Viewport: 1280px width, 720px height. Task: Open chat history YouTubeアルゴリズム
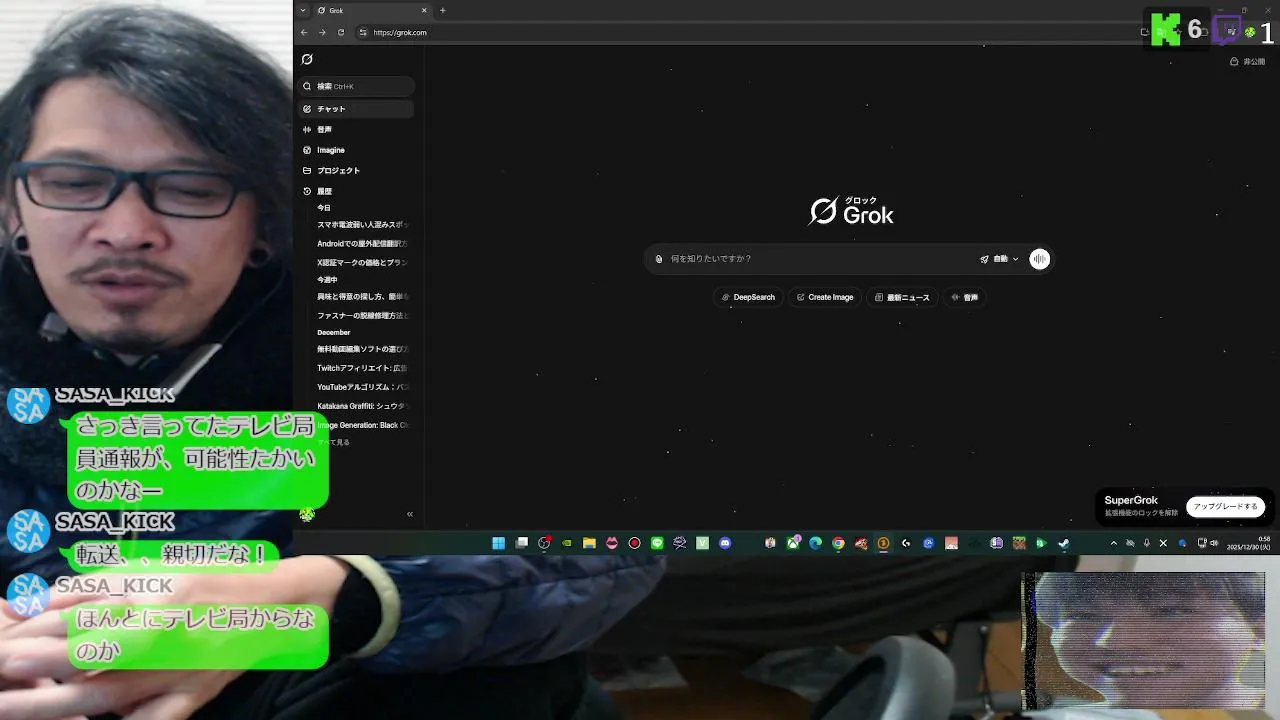click(362, 387)
